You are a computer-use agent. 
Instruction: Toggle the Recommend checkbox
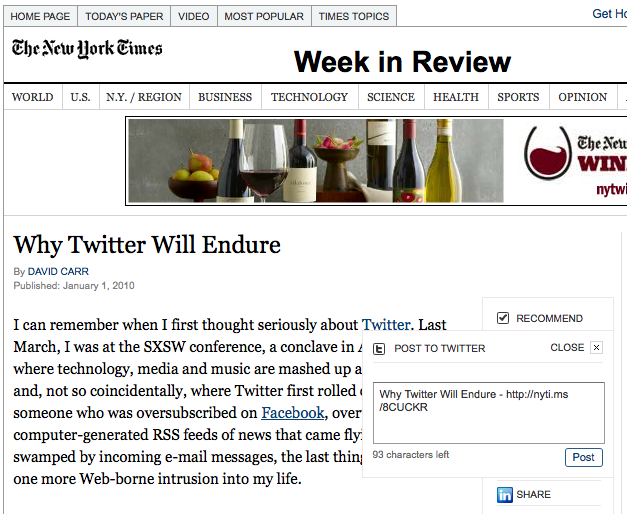(x=503, y=318)
